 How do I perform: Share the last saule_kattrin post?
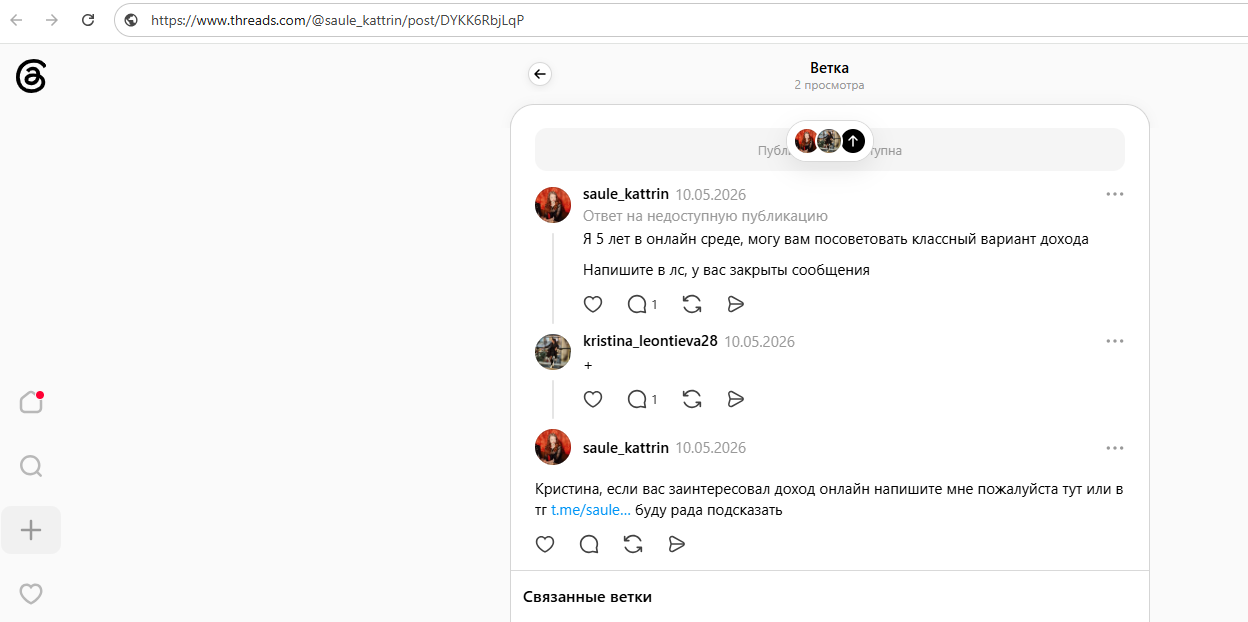677,544
